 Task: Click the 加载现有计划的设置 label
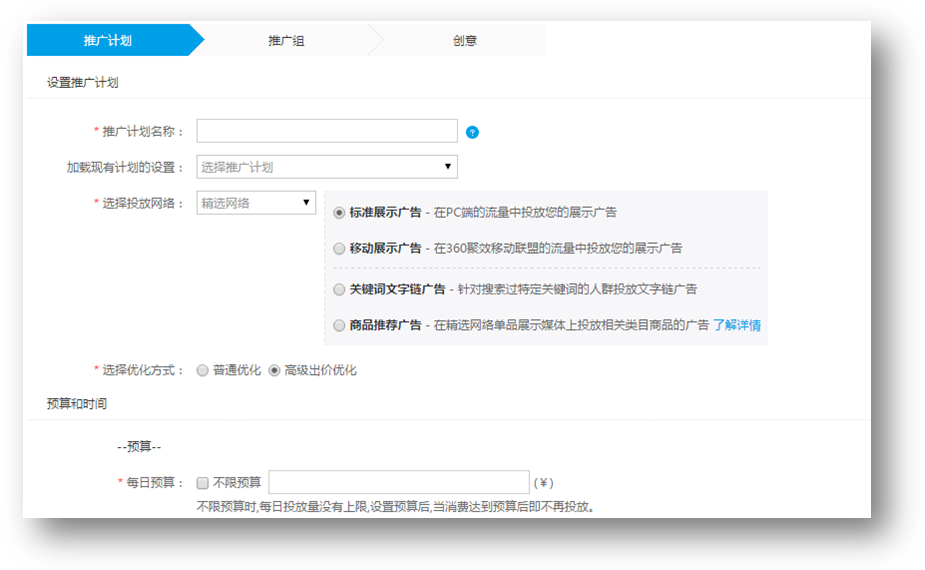click(x=125, y=168)
